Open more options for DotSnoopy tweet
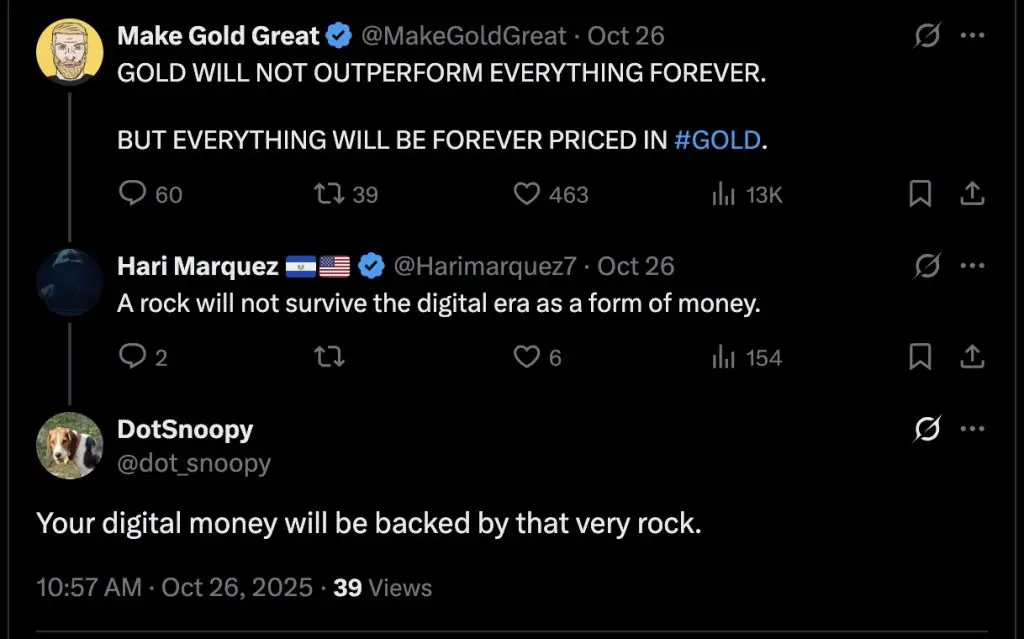 972,430
